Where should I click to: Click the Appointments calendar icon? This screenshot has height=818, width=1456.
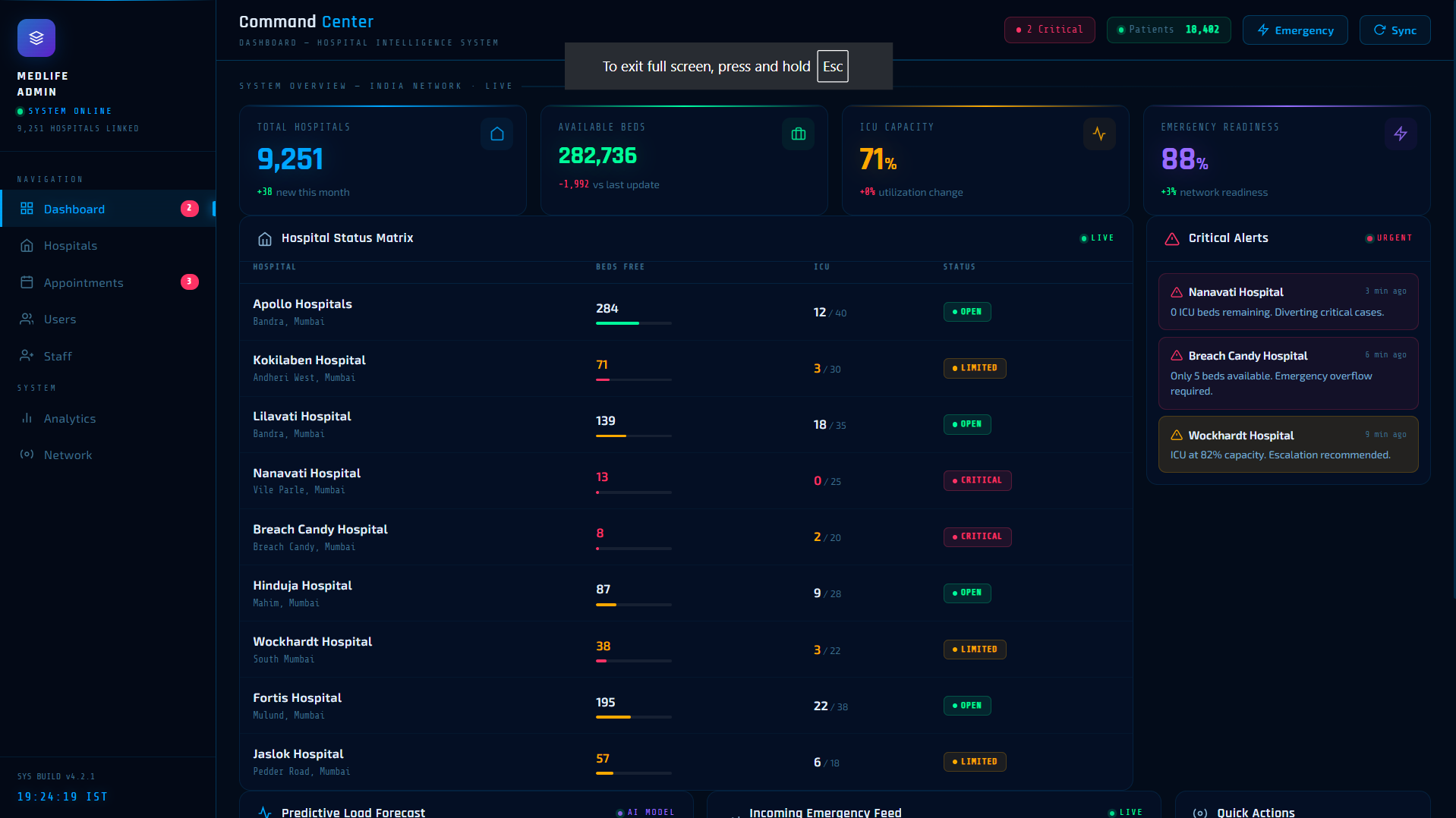tap(27, 282)
